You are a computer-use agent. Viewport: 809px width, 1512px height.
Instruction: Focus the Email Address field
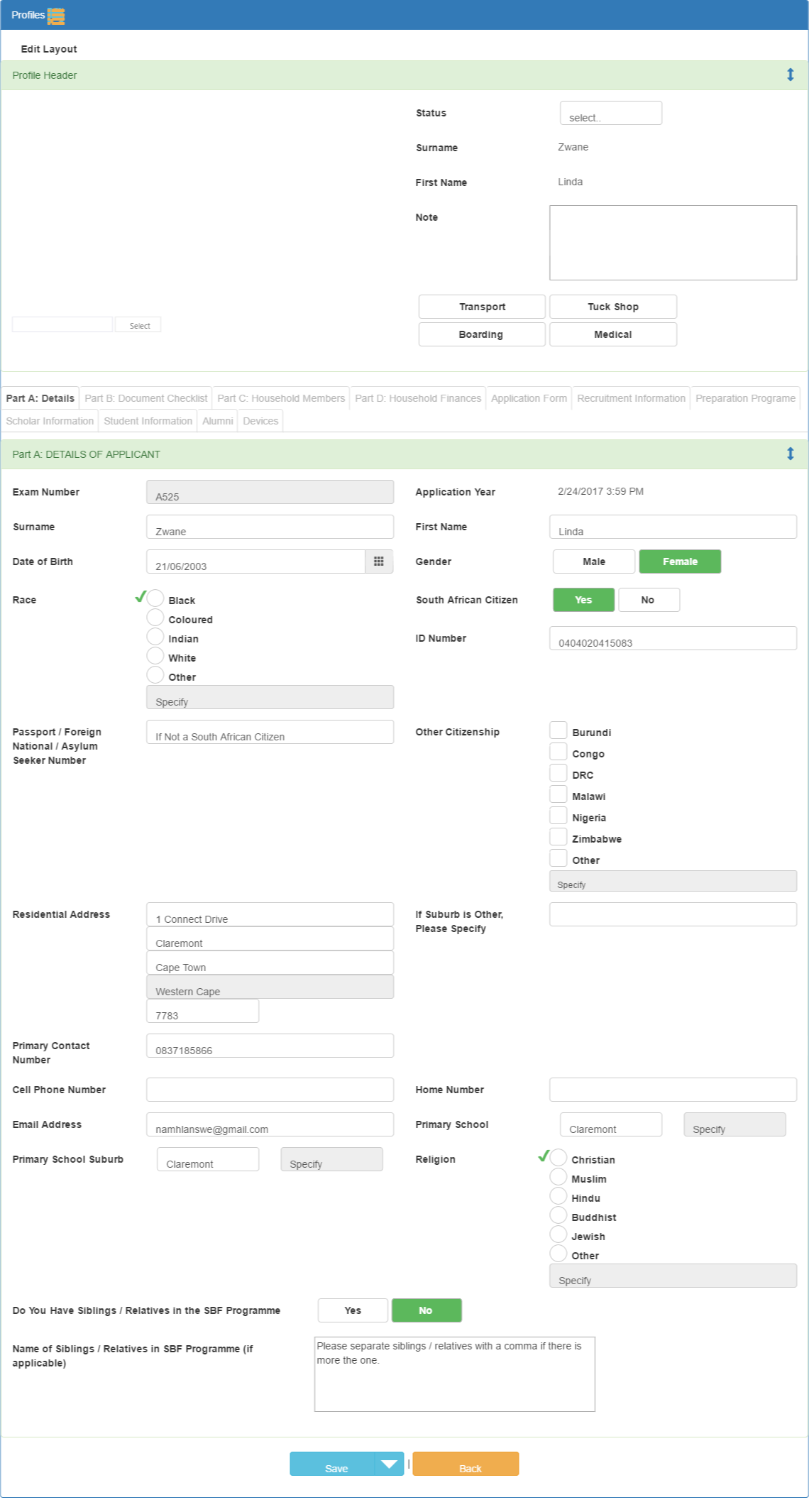coord(270,1124)
